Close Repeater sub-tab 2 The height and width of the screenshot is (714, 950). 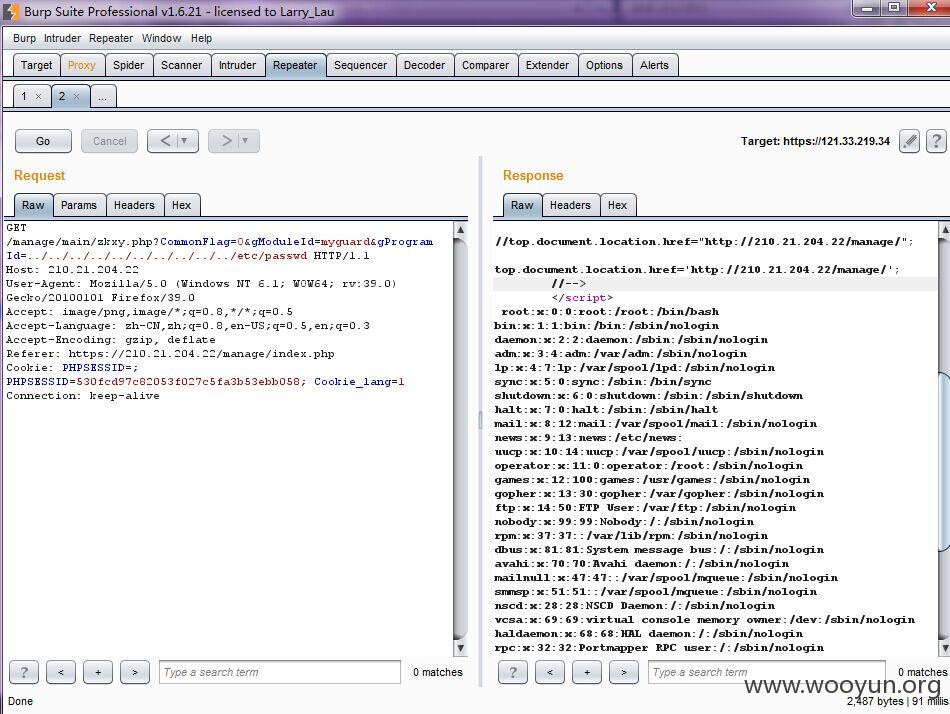76,96
